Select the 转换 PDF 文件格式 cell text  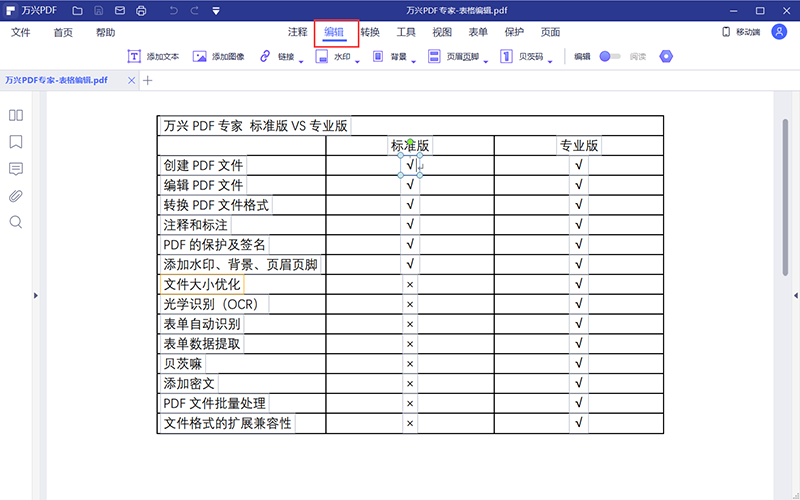point(216,205)
